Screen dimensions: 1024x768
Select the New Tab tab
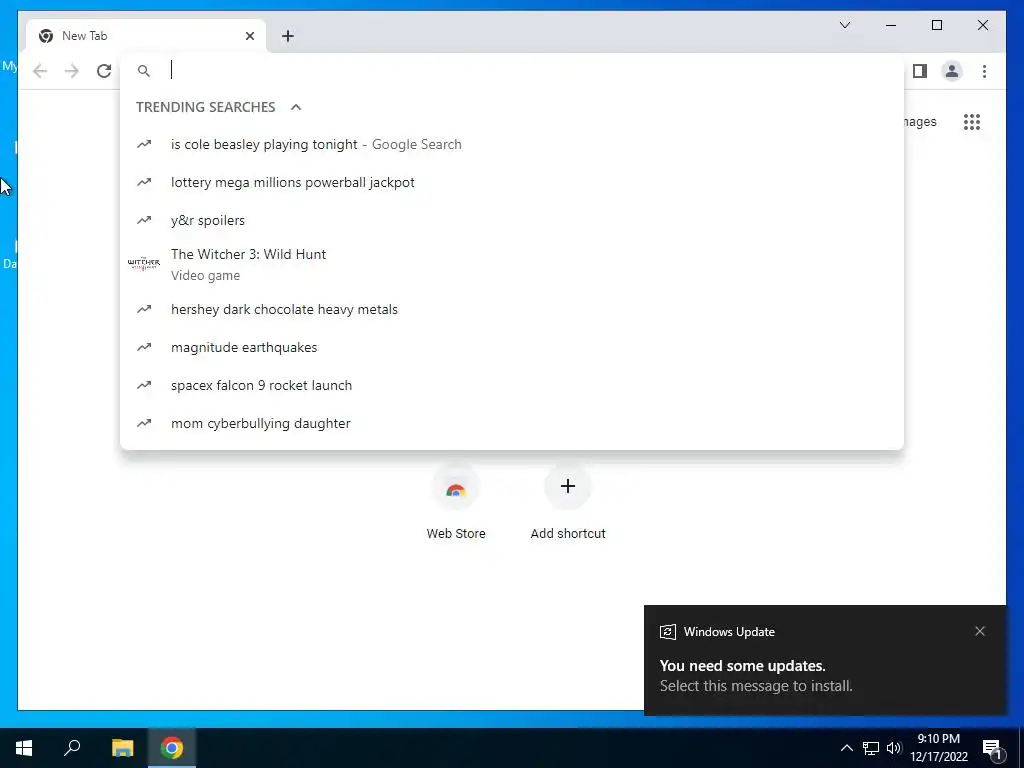pyautogui.click(x=146, y=36)
